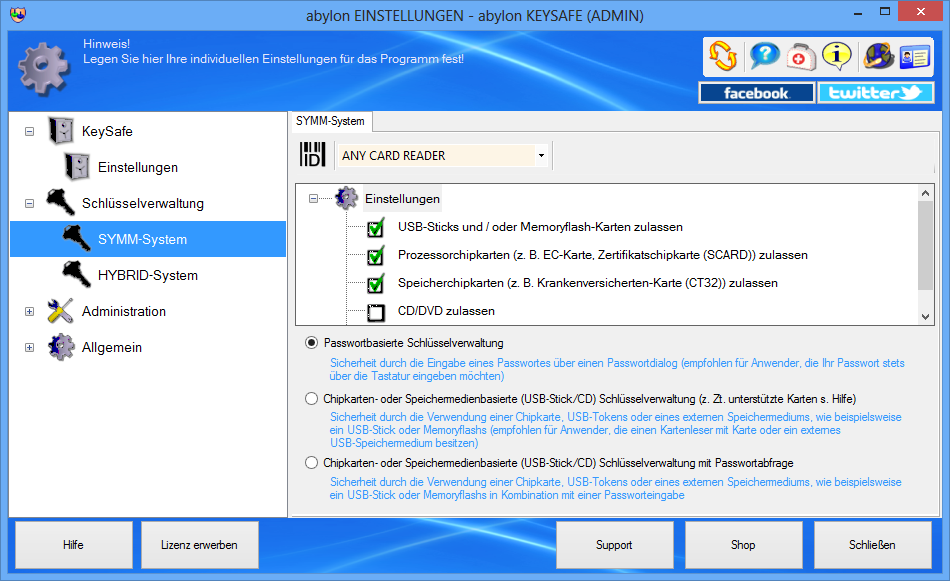Screen dimensions: 950x581
Task: Click the first-aid kit support icon
Action: click(x=801, y=56)
